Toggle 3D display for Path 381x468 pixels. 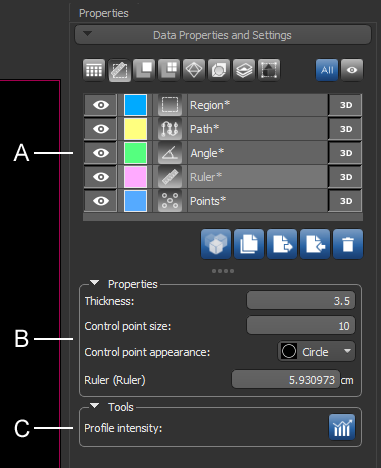pos(345,129)
